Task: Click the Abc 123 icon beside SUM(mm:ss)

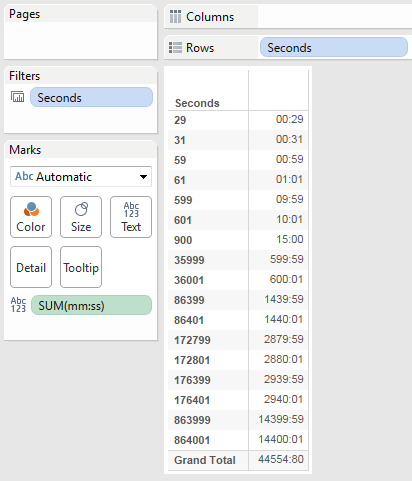Action: click(18, 305)
